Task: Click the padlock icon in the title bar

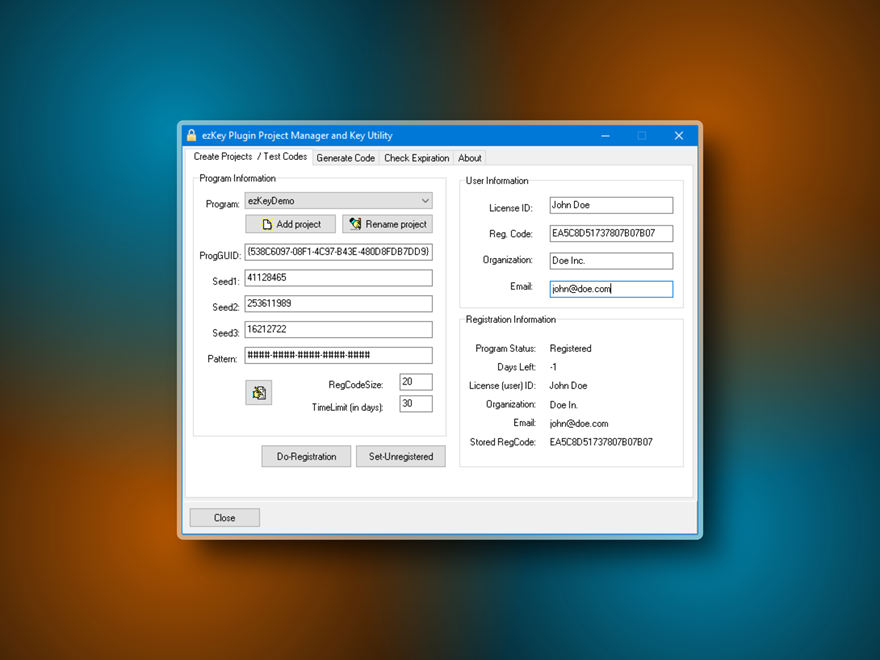Action: tap(192, 135)
